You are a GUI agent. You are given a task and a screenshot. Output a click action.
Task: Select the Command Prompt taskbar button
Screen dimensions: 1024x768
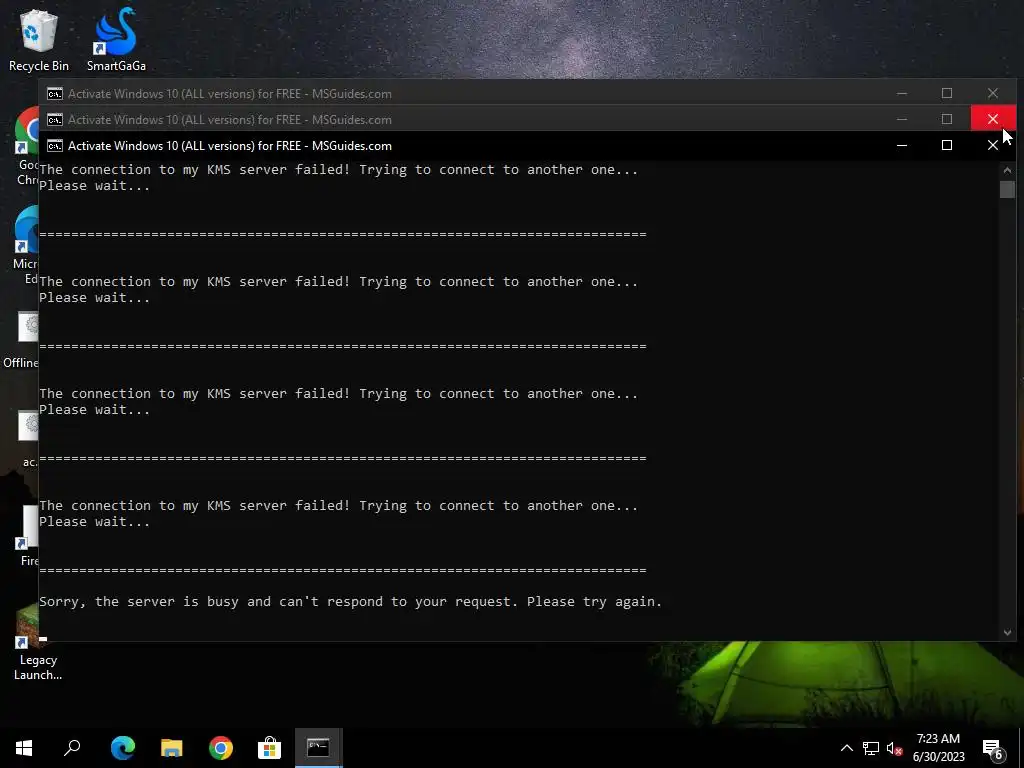pyautogui.click(x=319, y=748)
